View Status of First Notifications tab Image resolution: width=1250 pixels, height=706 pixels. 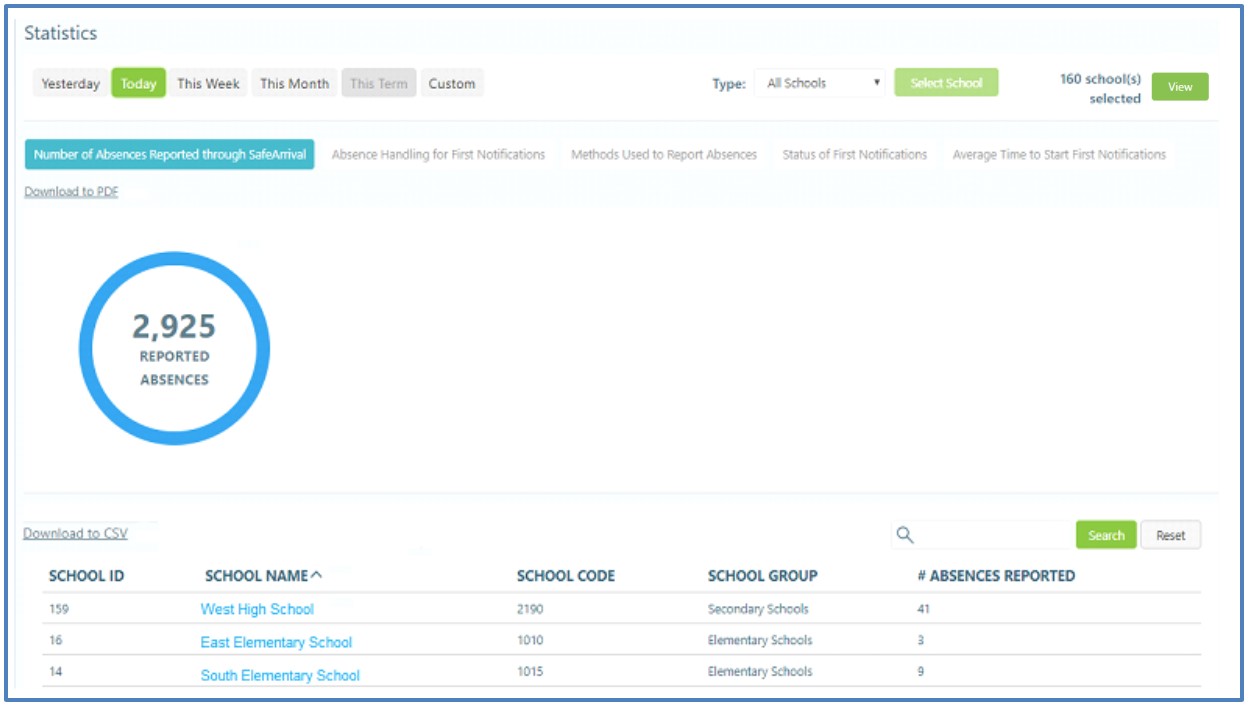click(854, 155)
